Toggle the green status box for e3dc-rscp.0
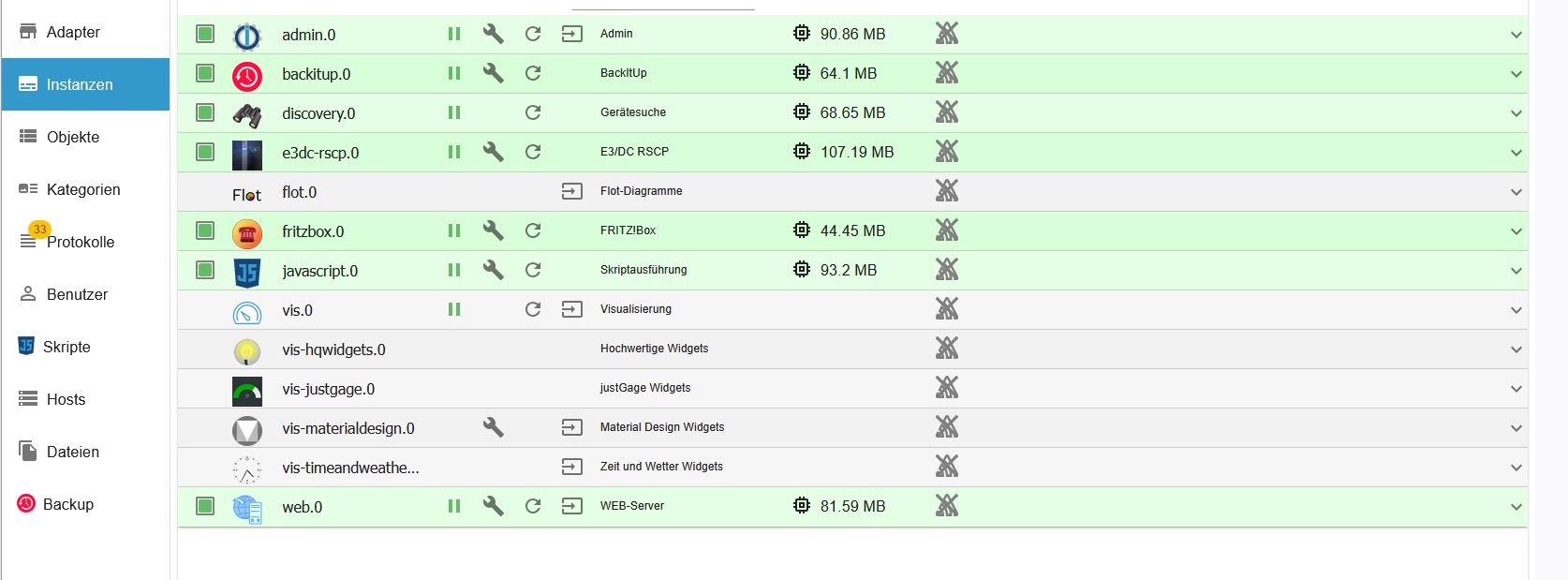The image size is (1568, 580). click(205, 152)
